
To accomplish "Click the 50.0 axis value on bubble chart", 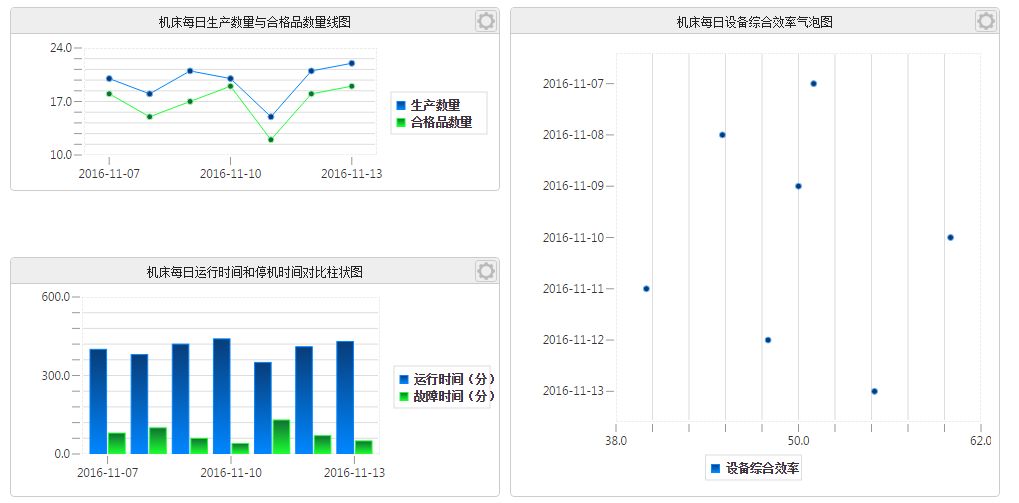I will (798, 441).
